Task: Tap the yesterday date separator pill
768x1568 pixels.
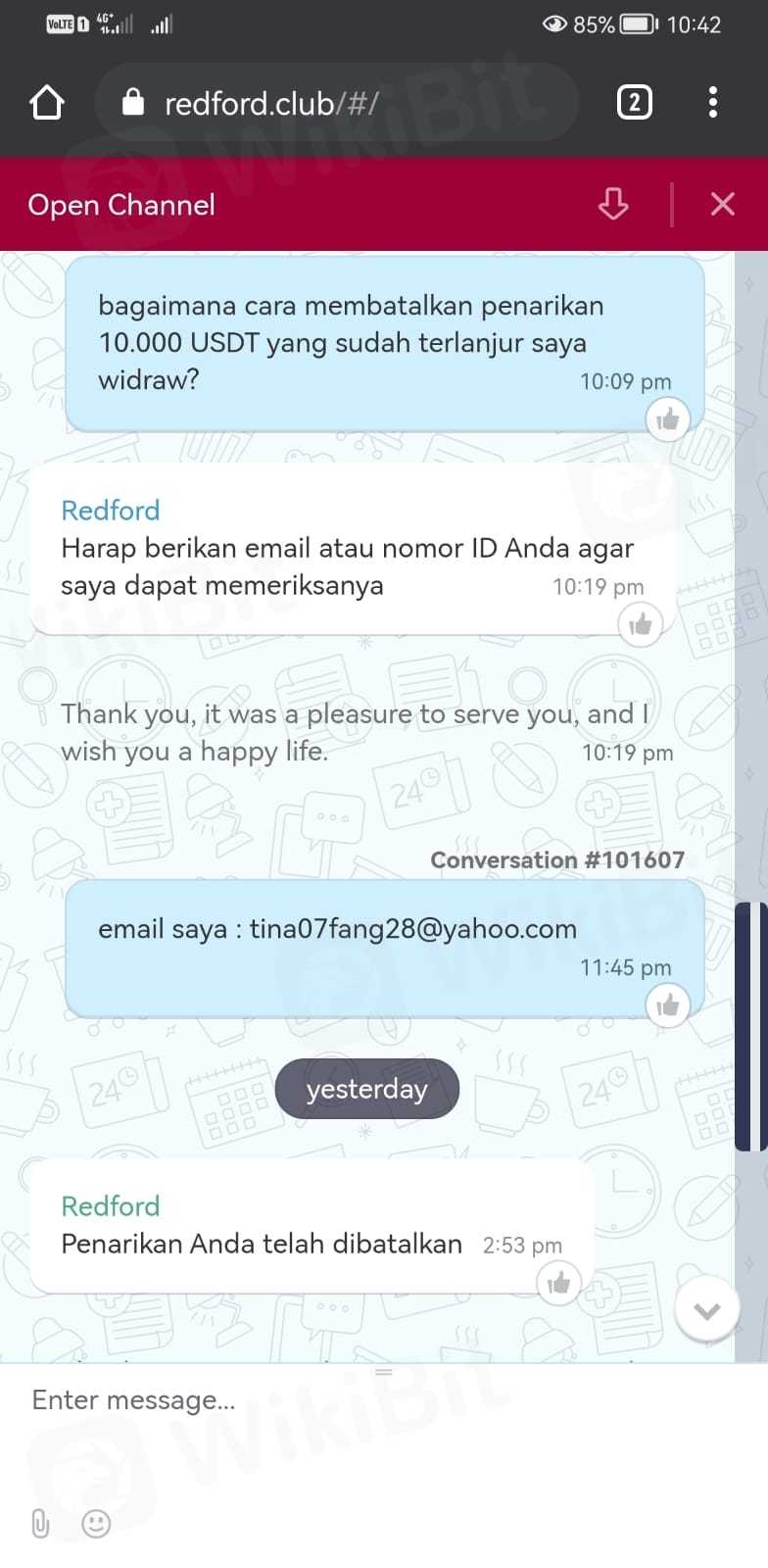Action: 367,1089
